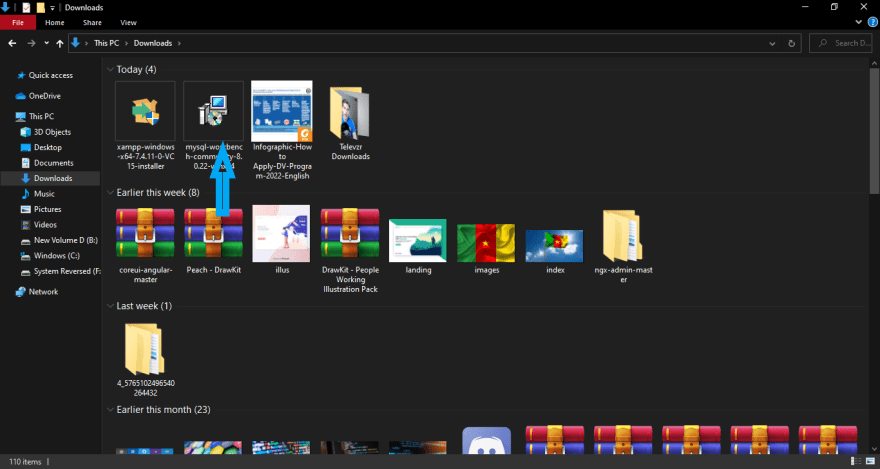The image size is (880, 469).
Task: Switch to the View ribbon tab
Action: pos(129,22)
